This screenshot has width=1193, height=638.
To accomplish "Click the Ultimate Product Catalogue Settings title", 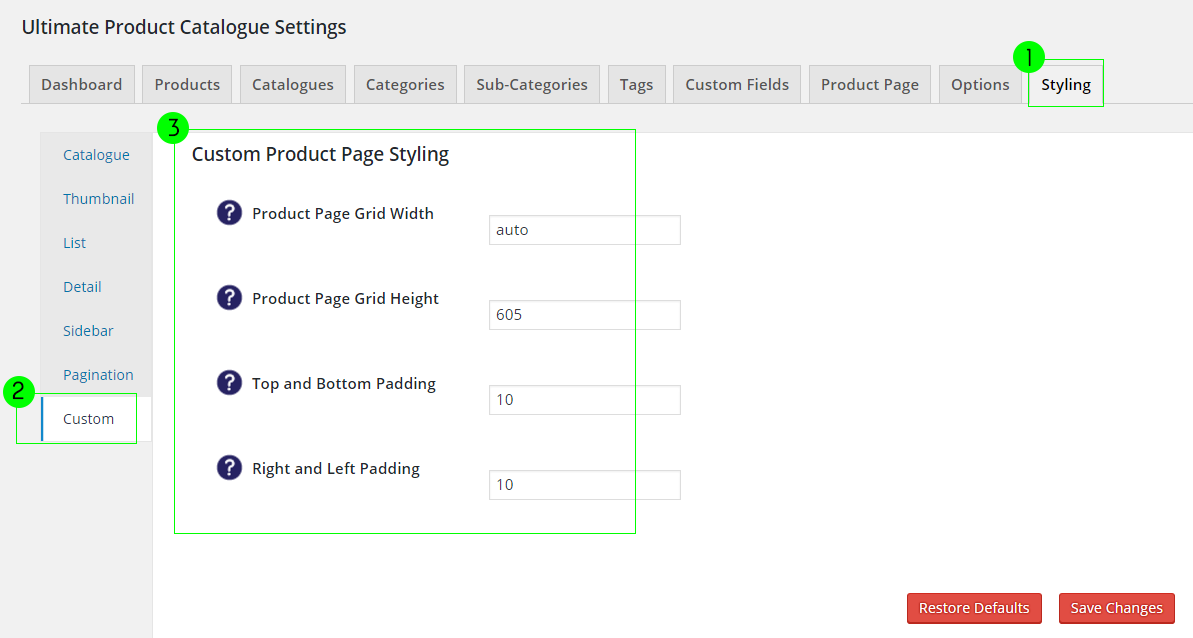I will pos(184,27).
